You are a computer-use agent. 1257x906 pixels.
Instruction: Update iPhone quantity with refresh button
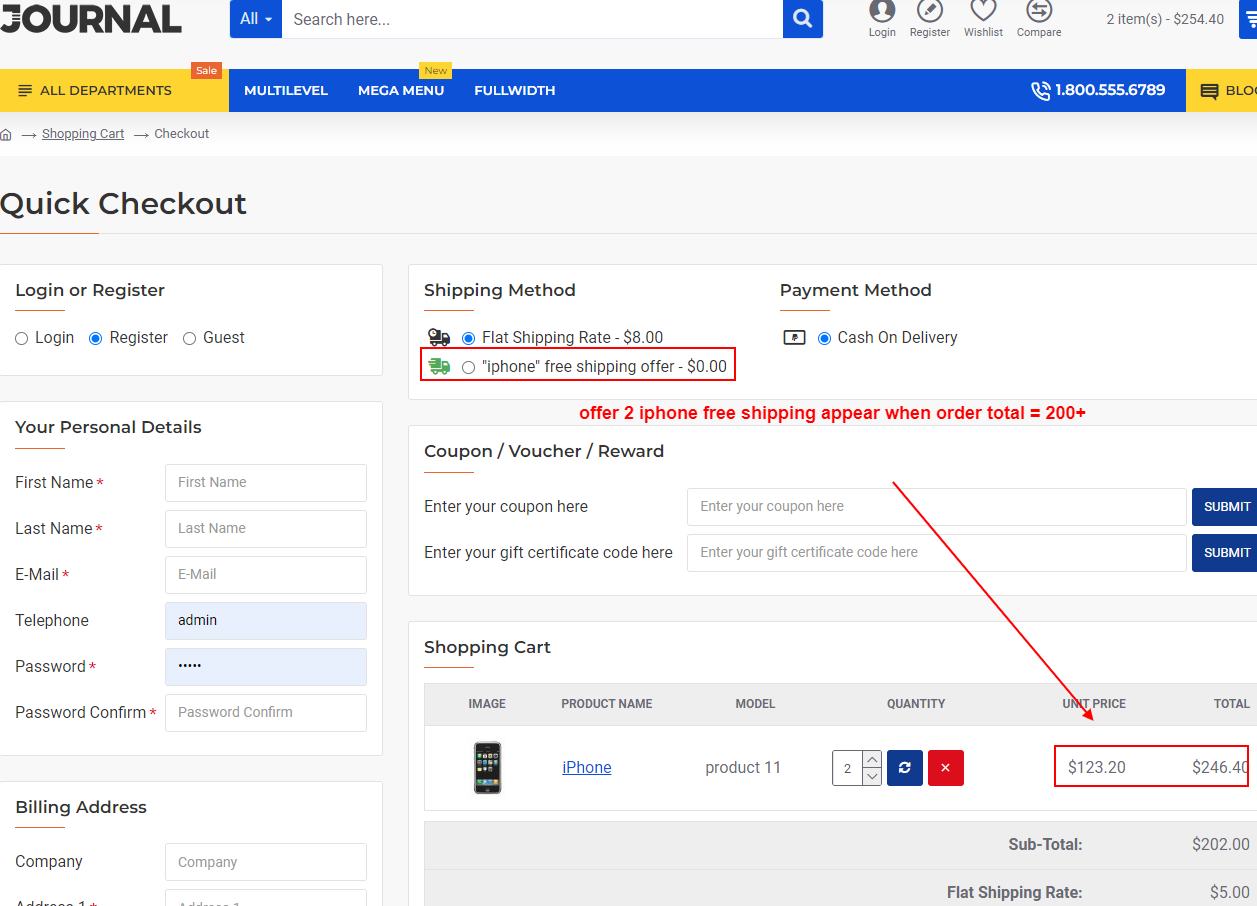905,768
